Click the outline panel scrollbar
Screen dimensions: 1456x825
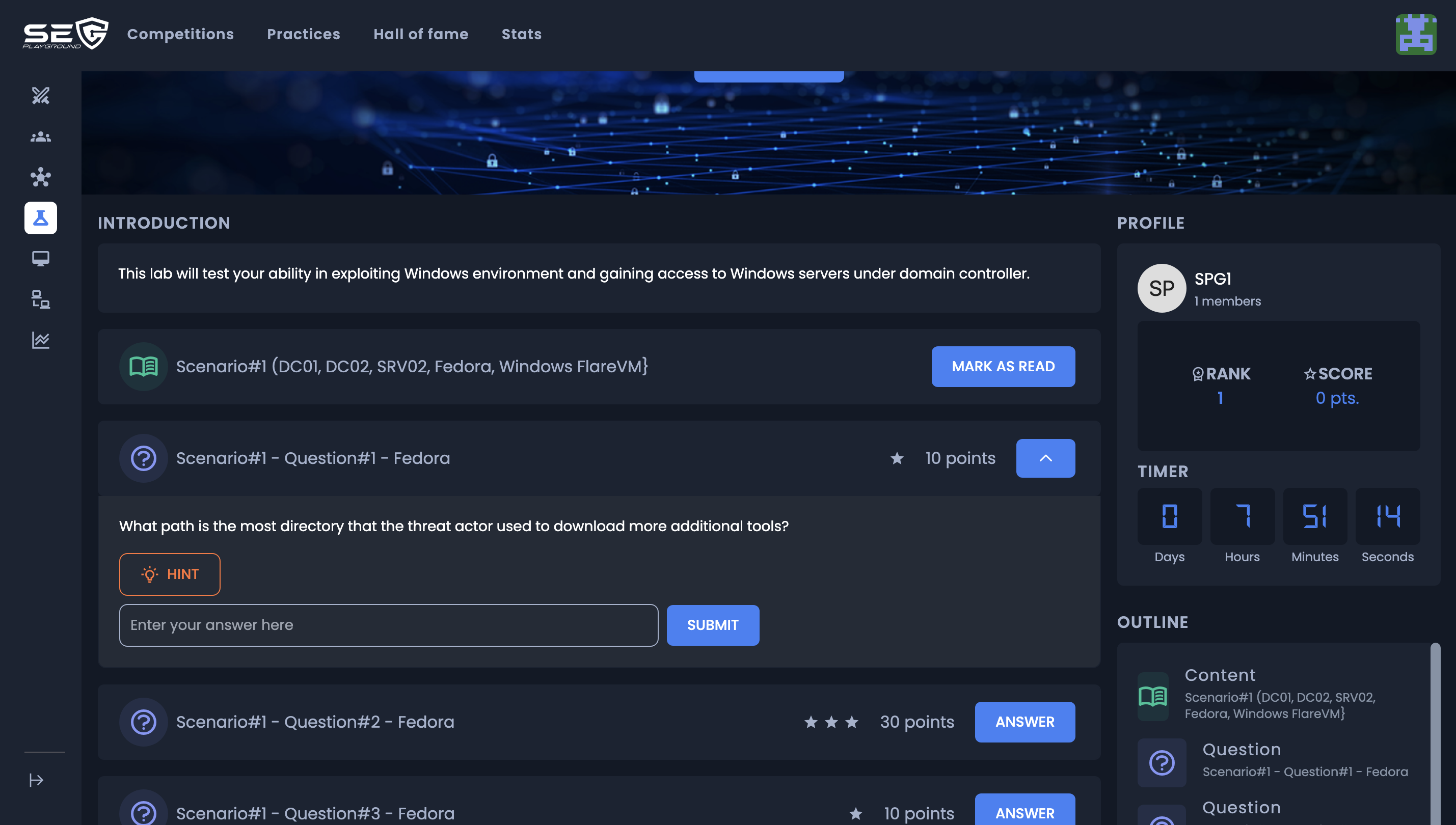(1435, 731)
